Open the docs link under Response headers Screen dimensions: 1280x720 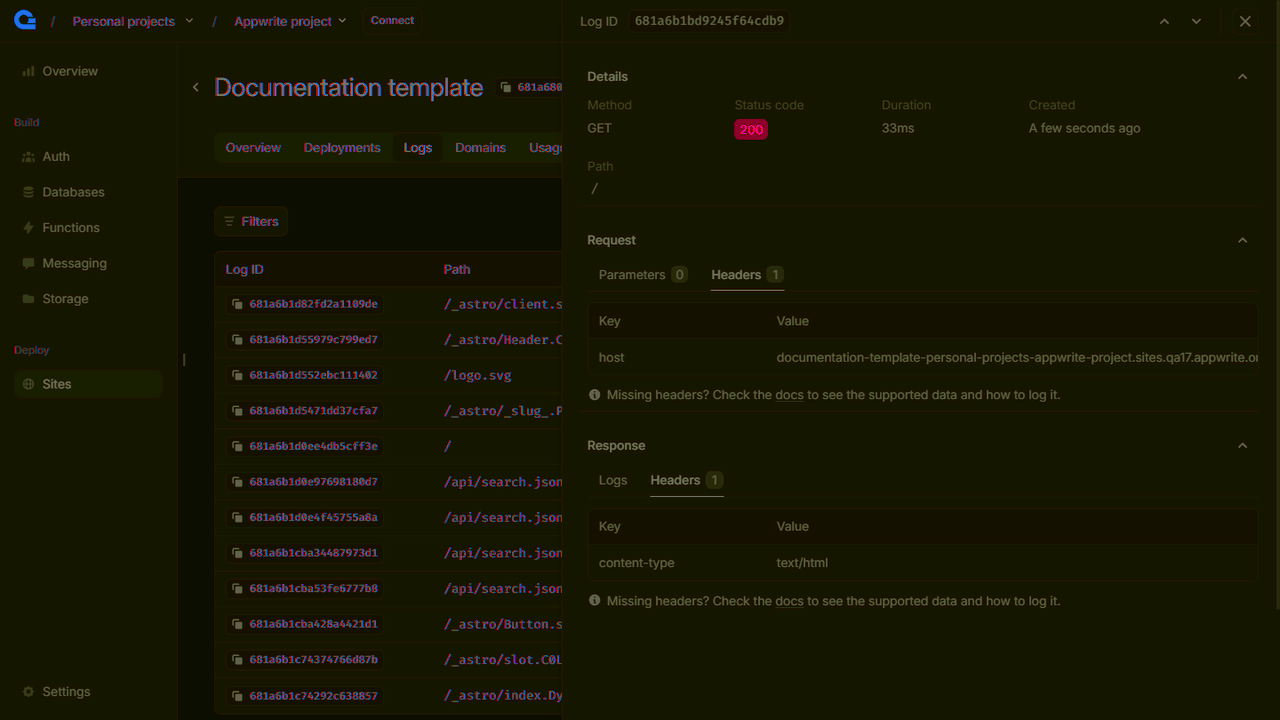coord(790,601)
